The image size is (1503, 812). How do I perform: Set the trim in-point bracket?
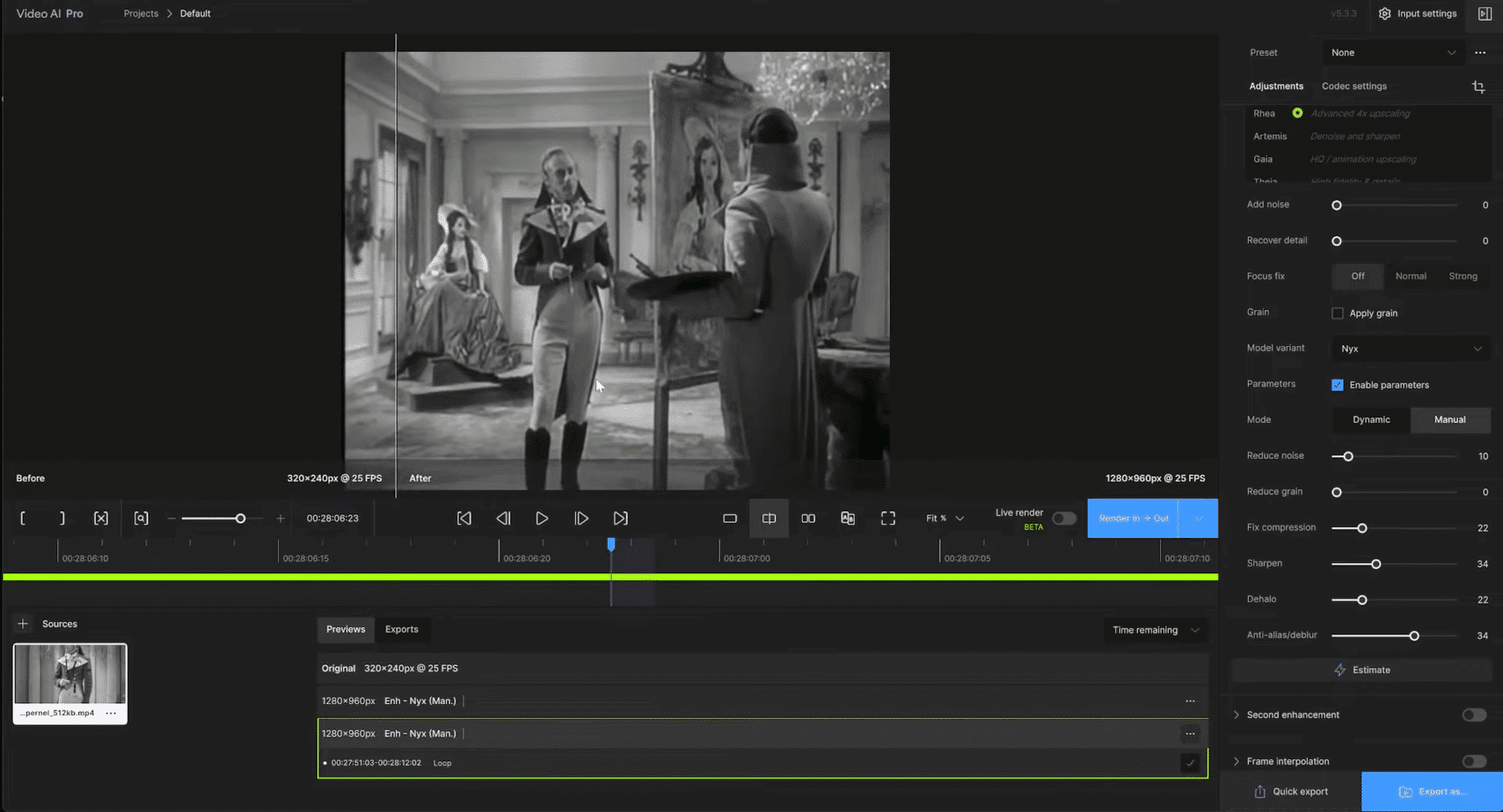[23, 518]
